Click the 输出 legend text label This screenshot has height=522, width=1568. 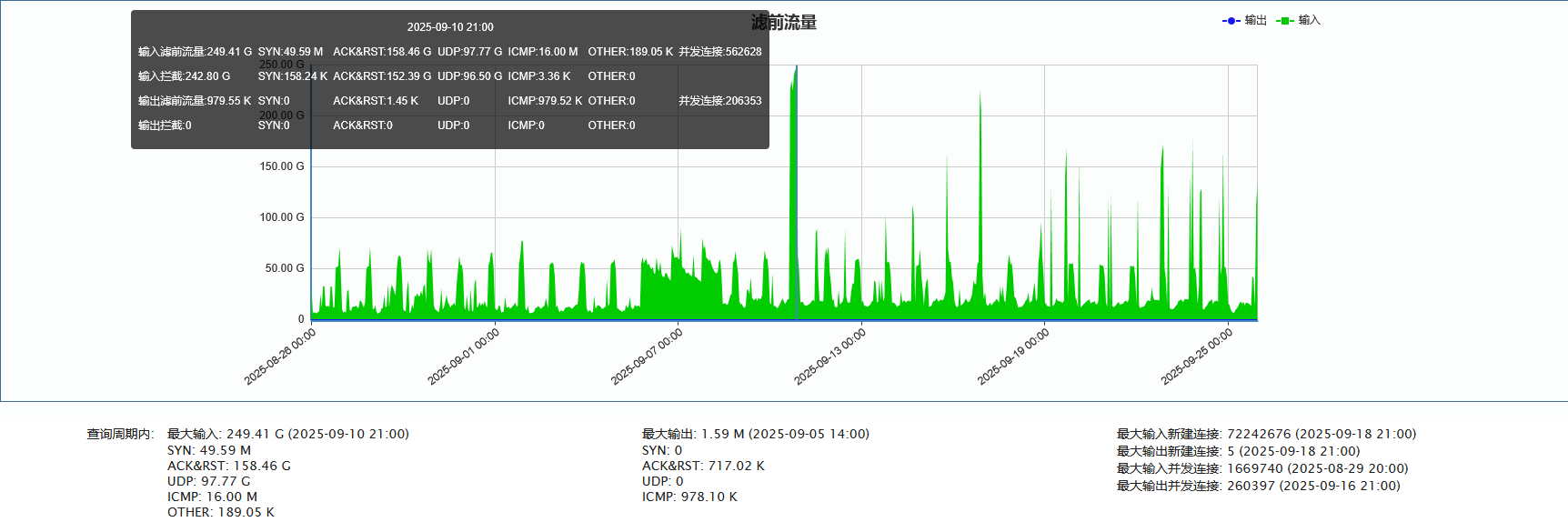[x=1256, y=20]
